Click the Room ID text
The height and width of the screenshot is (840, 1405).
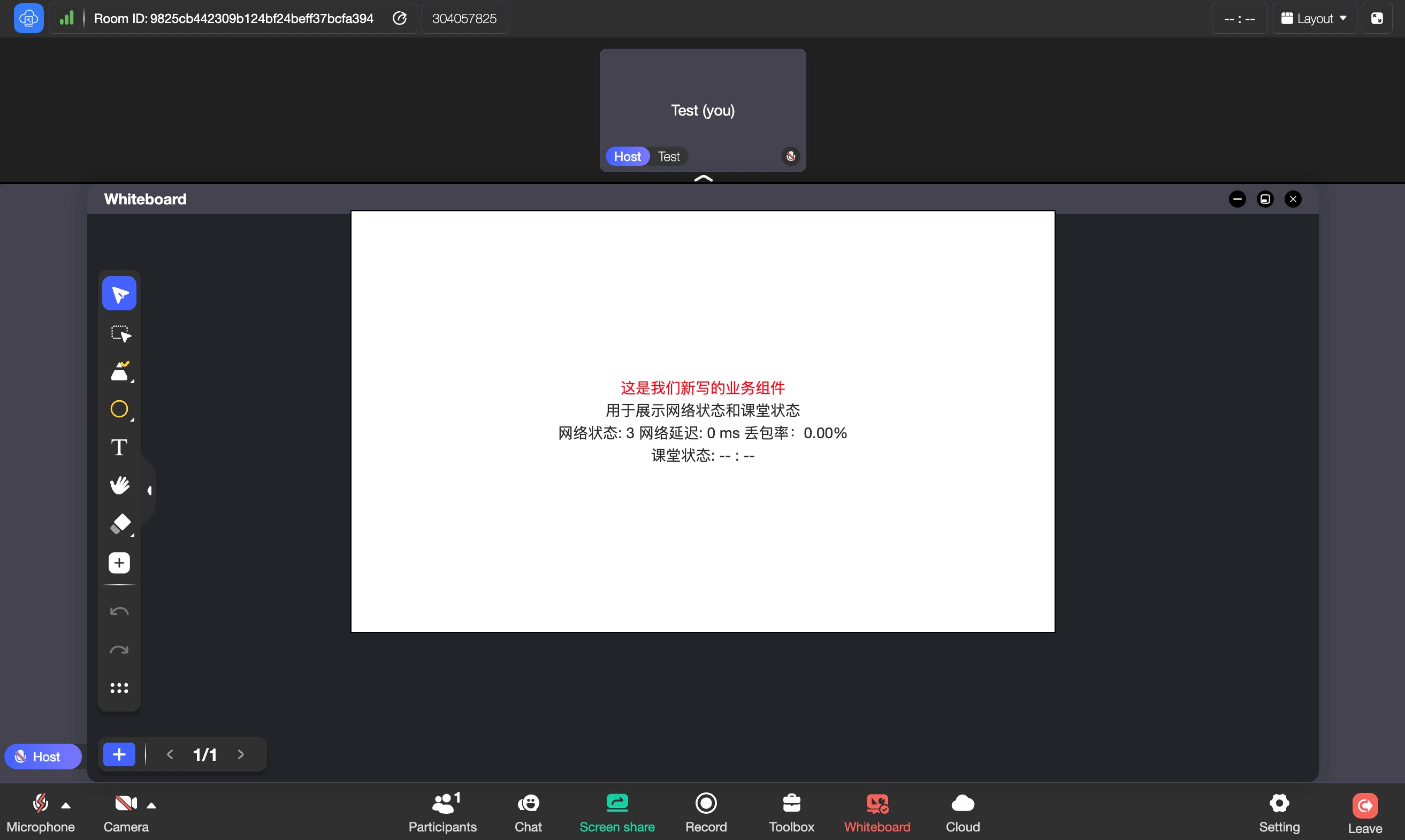233,19
